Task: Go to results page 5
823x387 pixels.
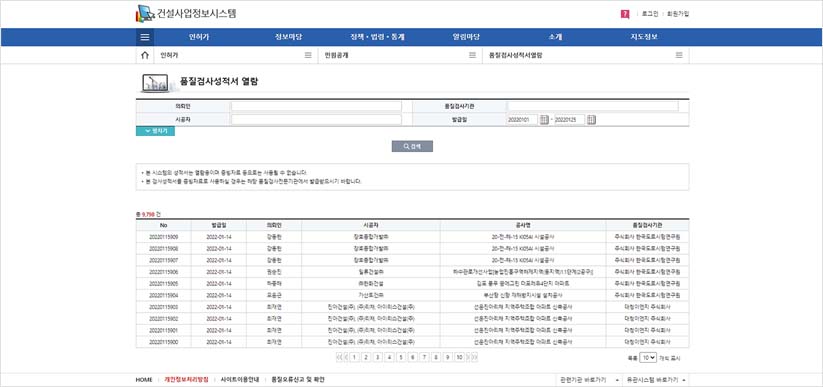Action: pos(401,357)
